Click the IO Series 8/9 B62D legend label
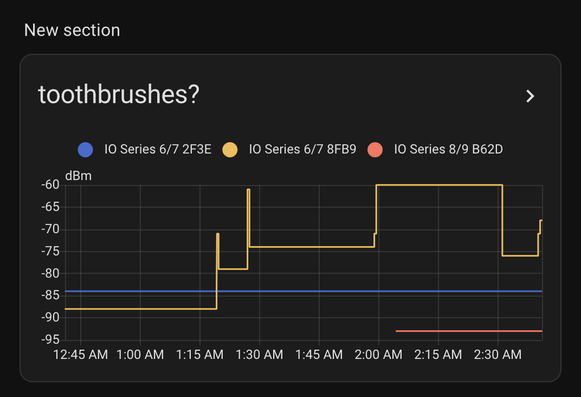Viewport: 581px width, 397px height. [448, 149]
